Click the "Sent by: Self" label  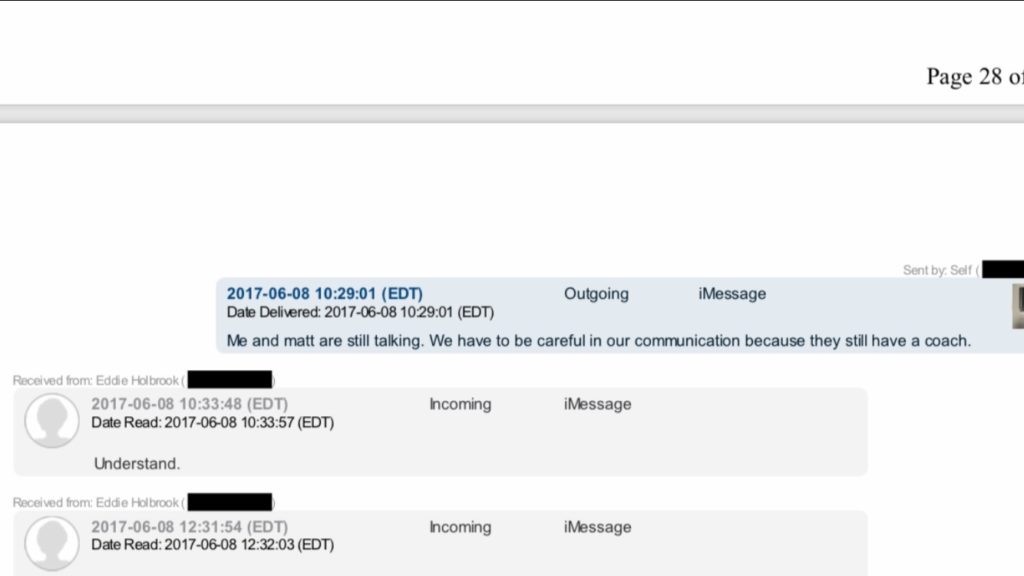point(938,270)
